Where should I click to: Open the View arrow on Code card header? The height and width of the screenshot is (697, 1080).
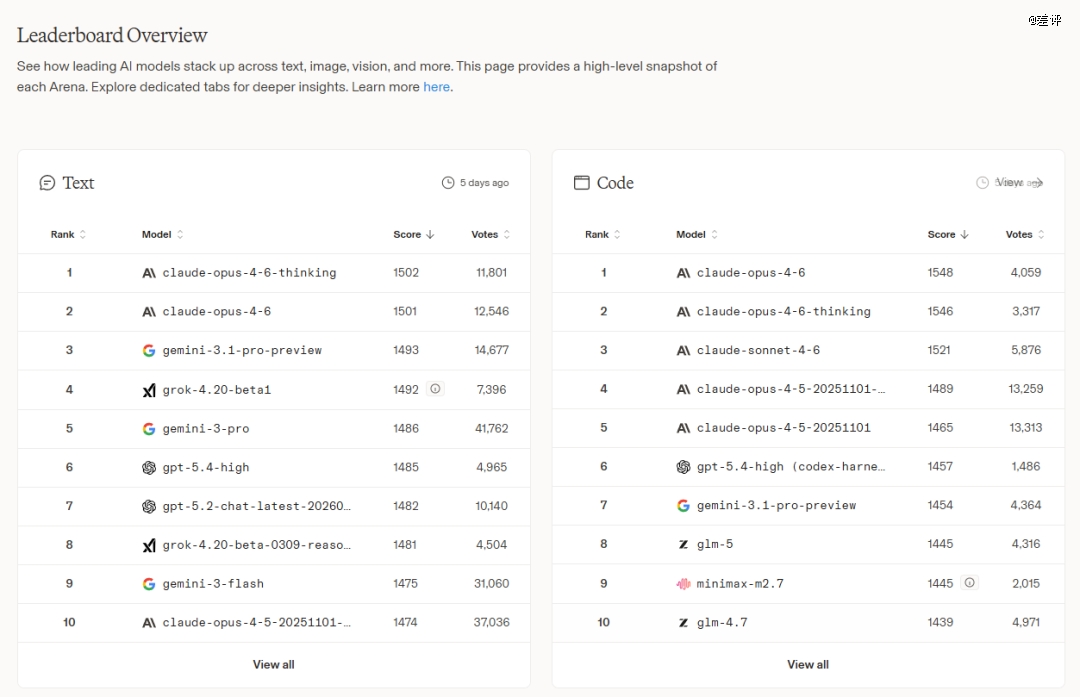1037,183
